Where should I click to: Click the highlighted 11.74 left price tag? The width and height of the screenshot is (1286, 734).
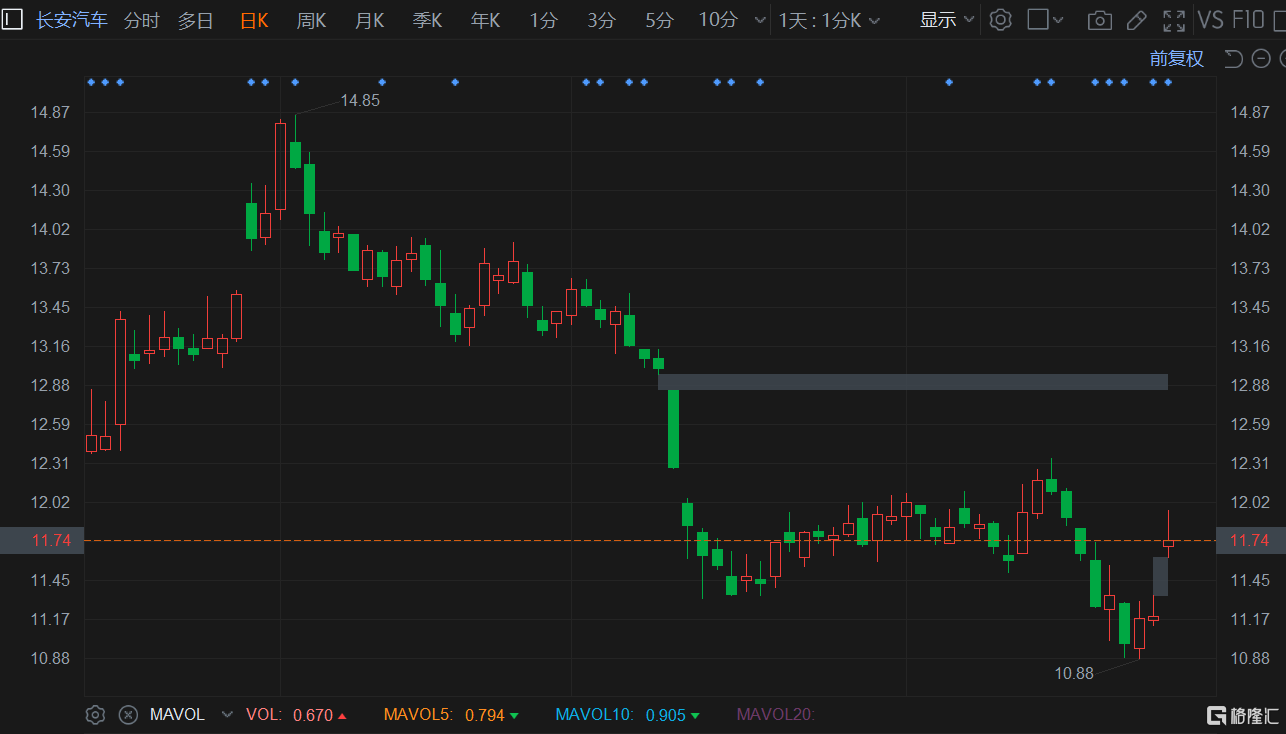pos(41,540)
